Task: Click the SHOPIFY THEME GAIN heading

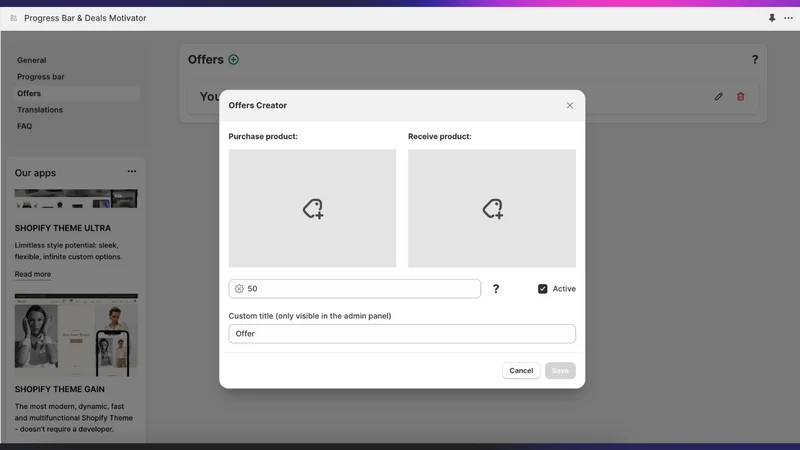Action: 60,389
